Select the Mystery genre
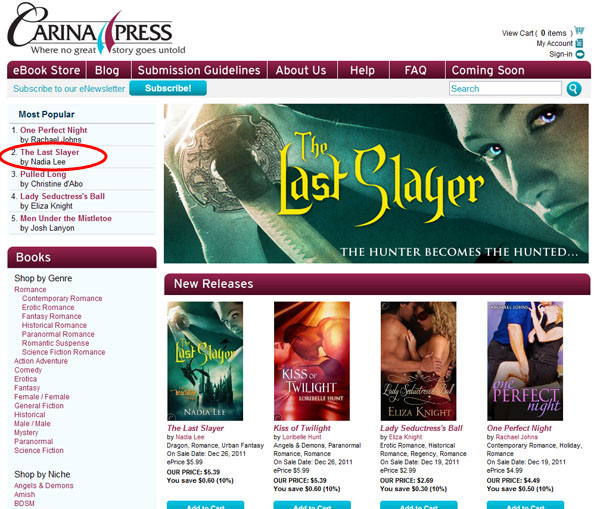 26,432
